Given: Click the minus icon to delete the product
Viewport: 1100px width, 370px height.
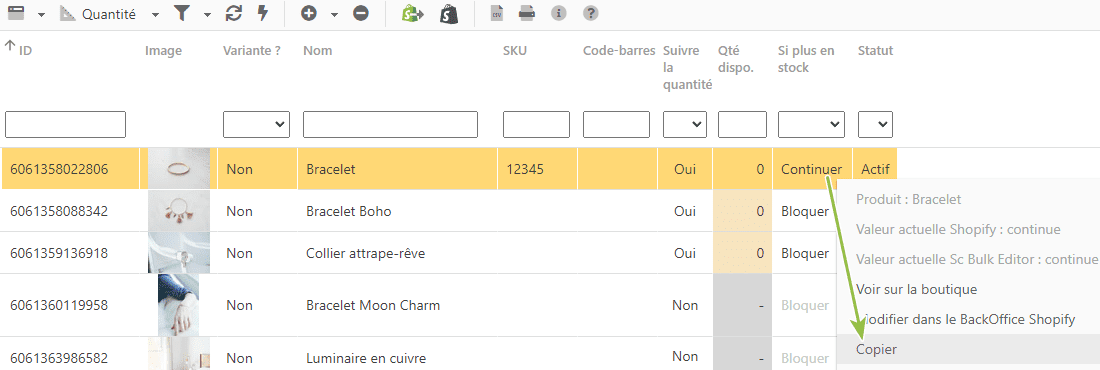Looking at the screenshot, I should [361, 13].
